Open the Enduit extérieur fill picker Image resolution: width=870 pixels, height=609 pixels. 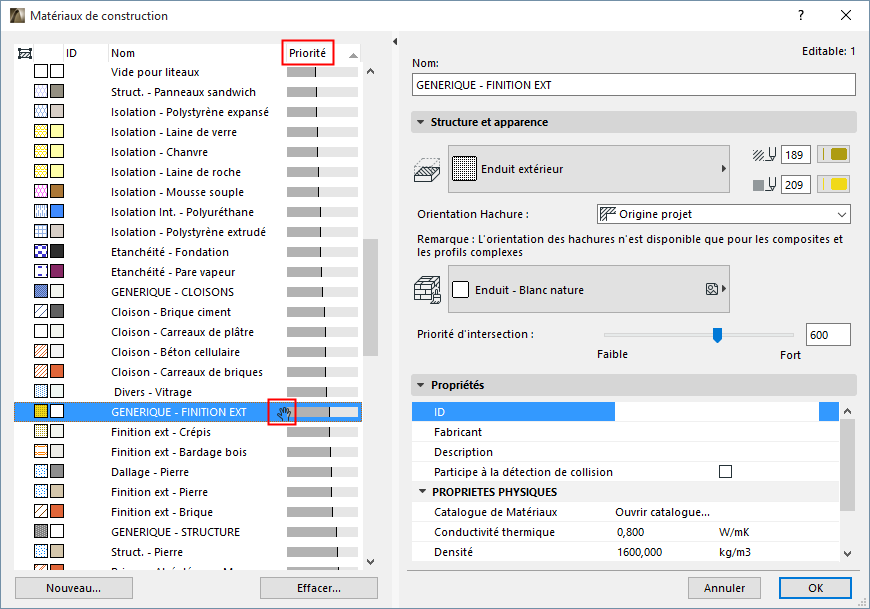(589, 169)
